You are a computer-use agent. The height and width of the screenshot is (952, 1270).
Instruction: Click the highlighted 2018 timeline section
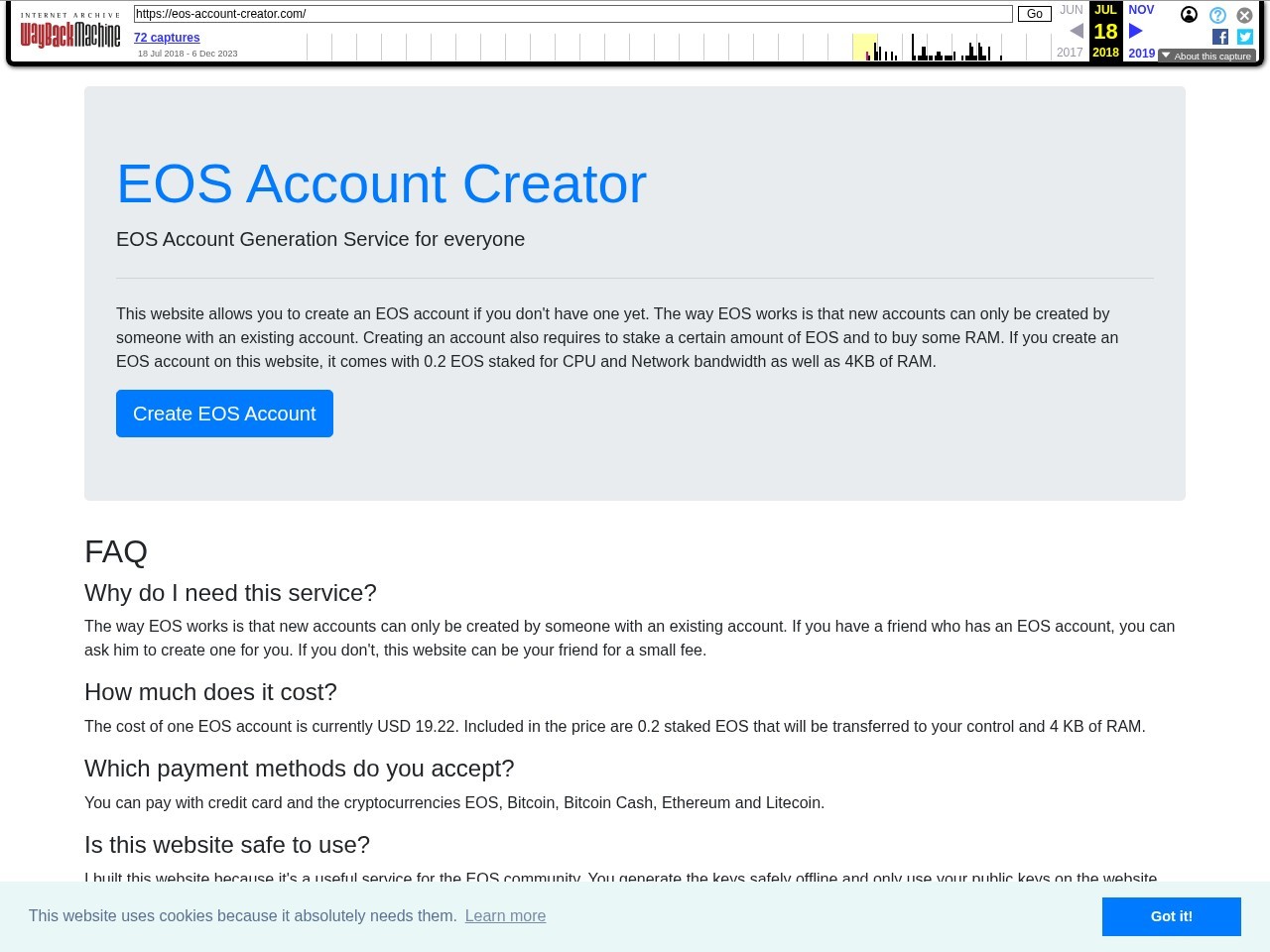click(864, 47)
